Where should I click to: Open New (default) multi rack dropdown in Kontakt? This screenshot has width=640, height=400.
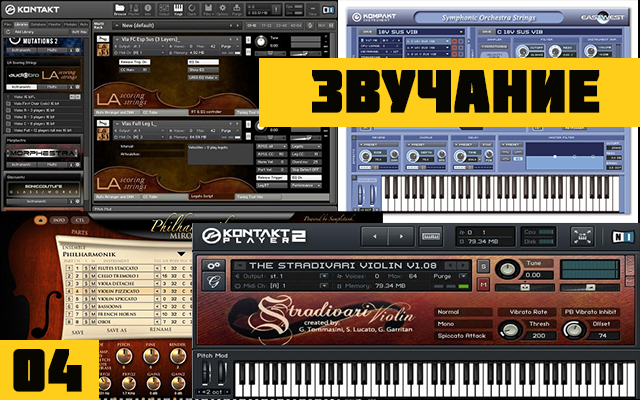116,25
